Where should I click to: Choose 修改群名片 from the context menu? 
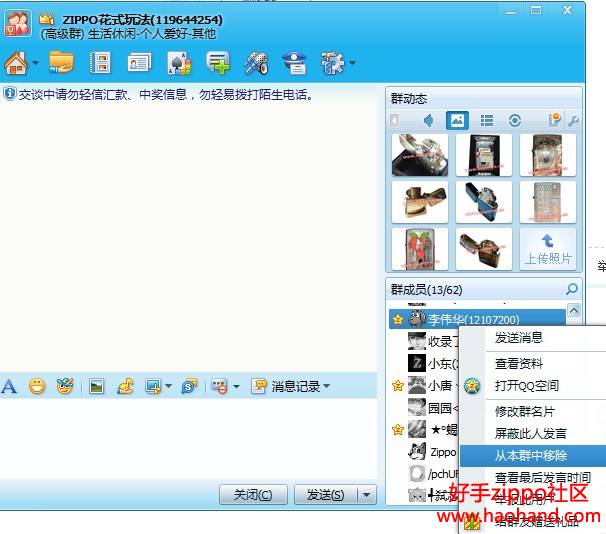click(524, 412)
